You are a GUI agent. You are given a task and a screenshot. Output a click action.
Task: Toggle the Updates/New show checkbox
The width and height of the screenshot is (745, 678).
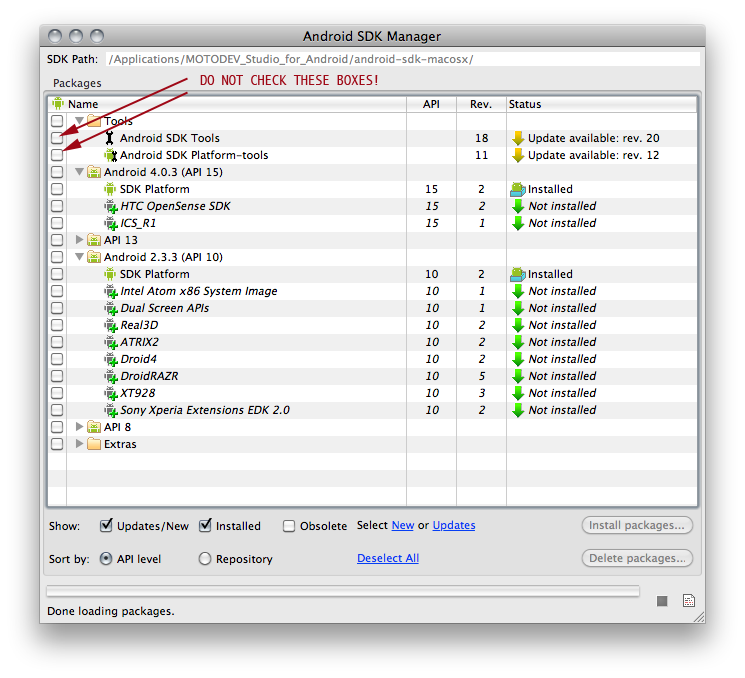tap(106, 525)
